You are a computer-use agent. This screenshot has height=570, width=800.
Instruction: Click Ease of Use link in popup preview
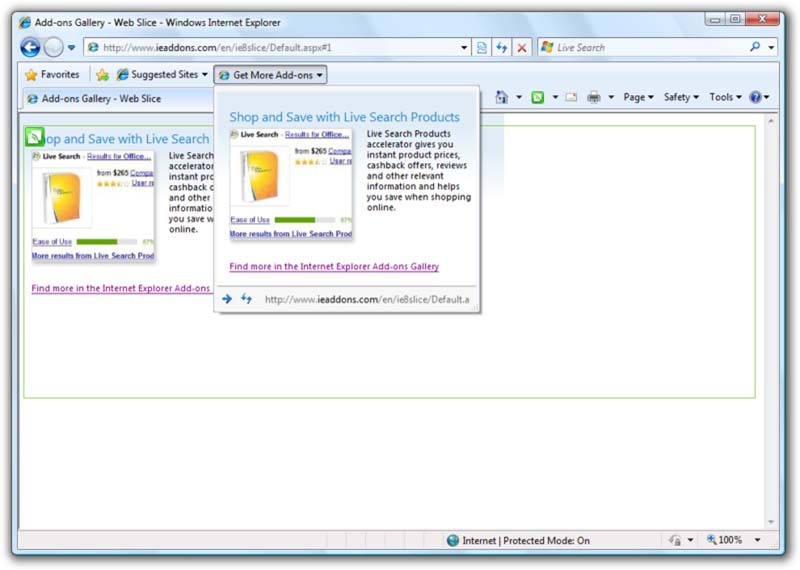pyautogui.click(x=250, y=220)
